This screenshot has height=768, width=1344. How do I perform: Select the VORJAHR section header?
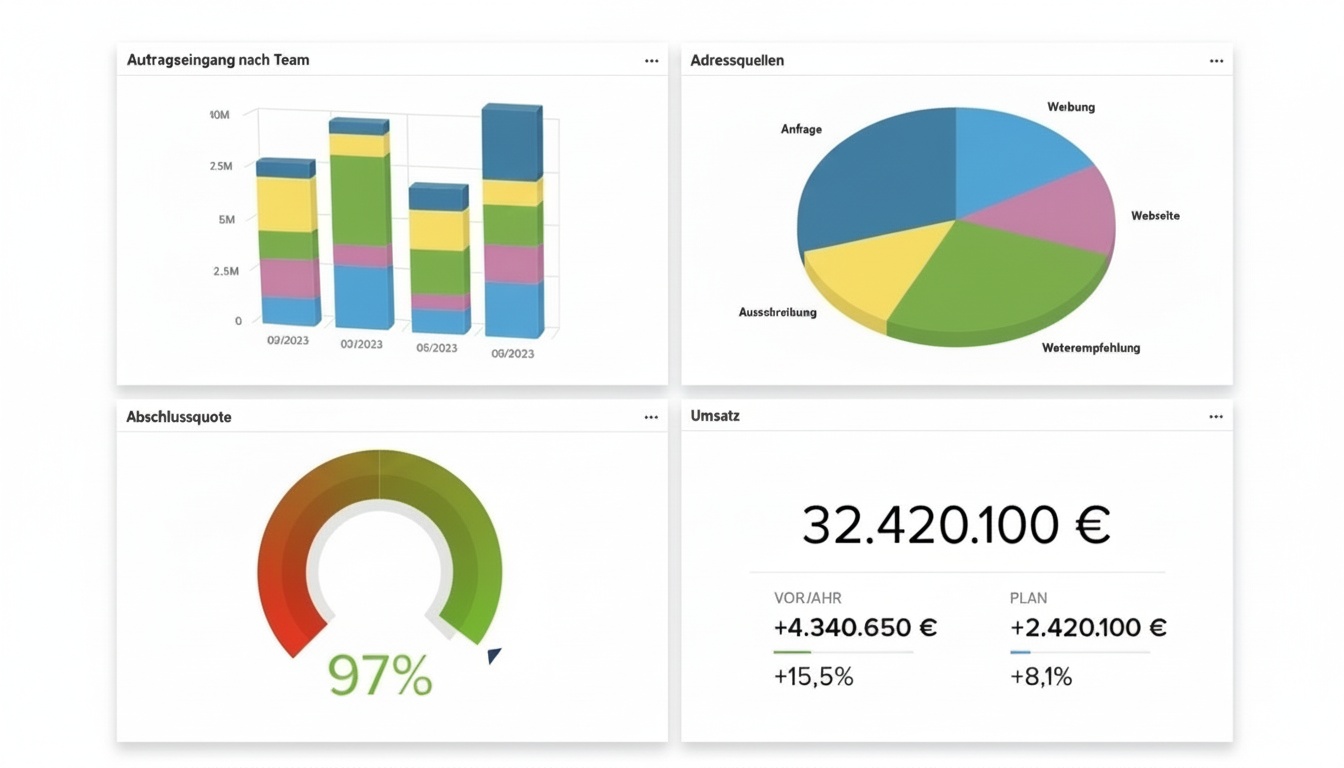pos(806,597)
